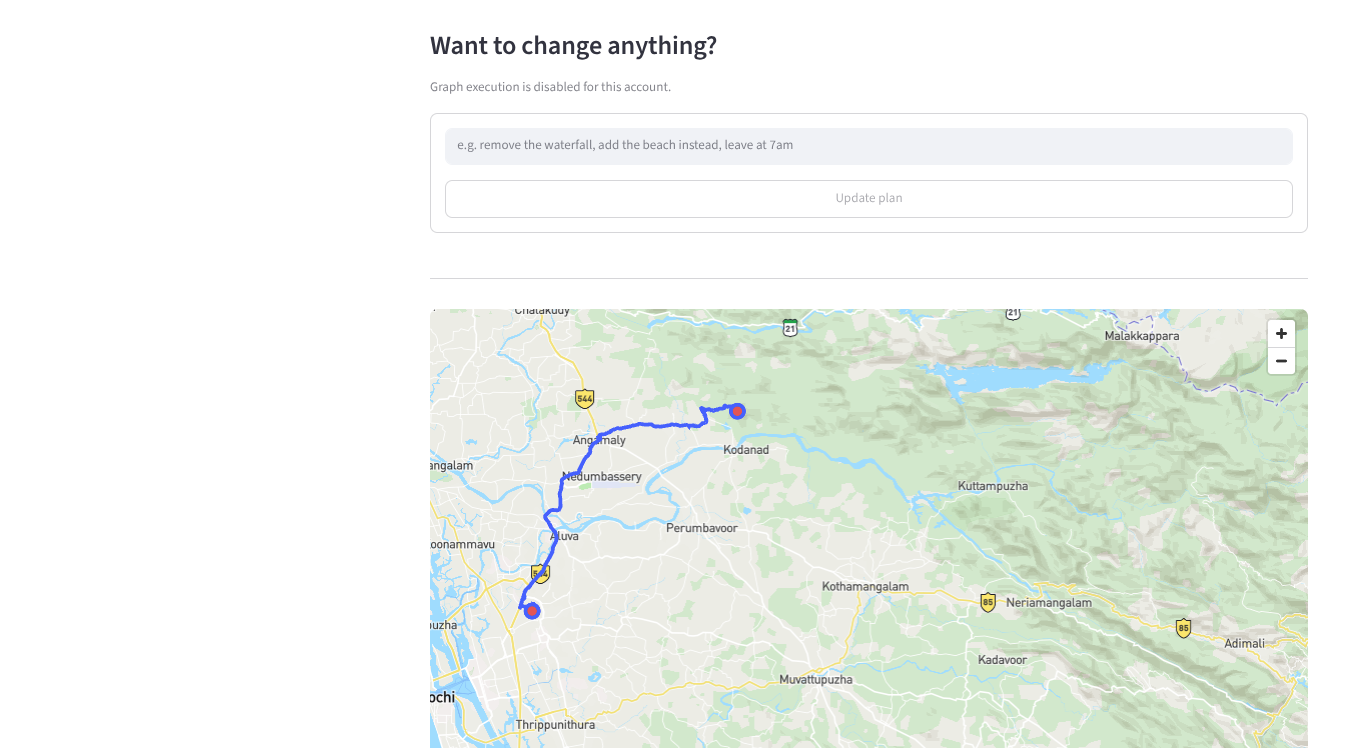Click the Perumbavoor town label
Screen dimensions: 1353x748
pos(702,527)
